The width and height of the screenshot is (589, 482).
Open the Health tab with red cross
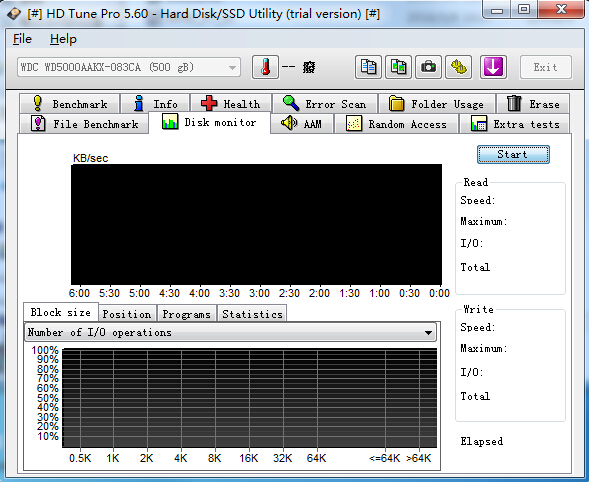pyautogui.click(x=231, y=103)
